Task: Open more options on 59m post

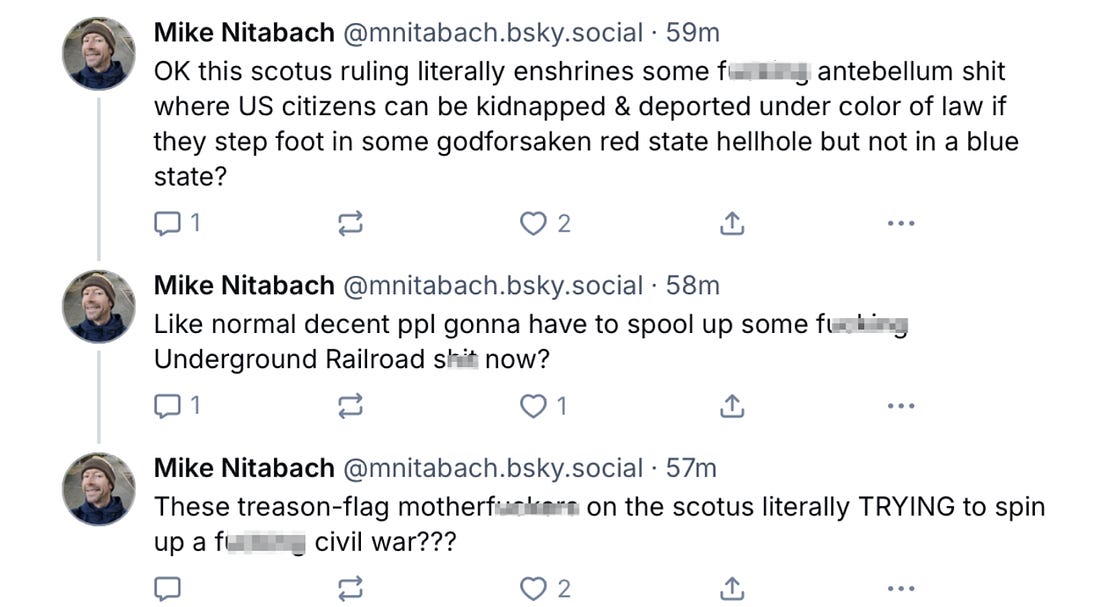Action: click(x=901, y=224)
